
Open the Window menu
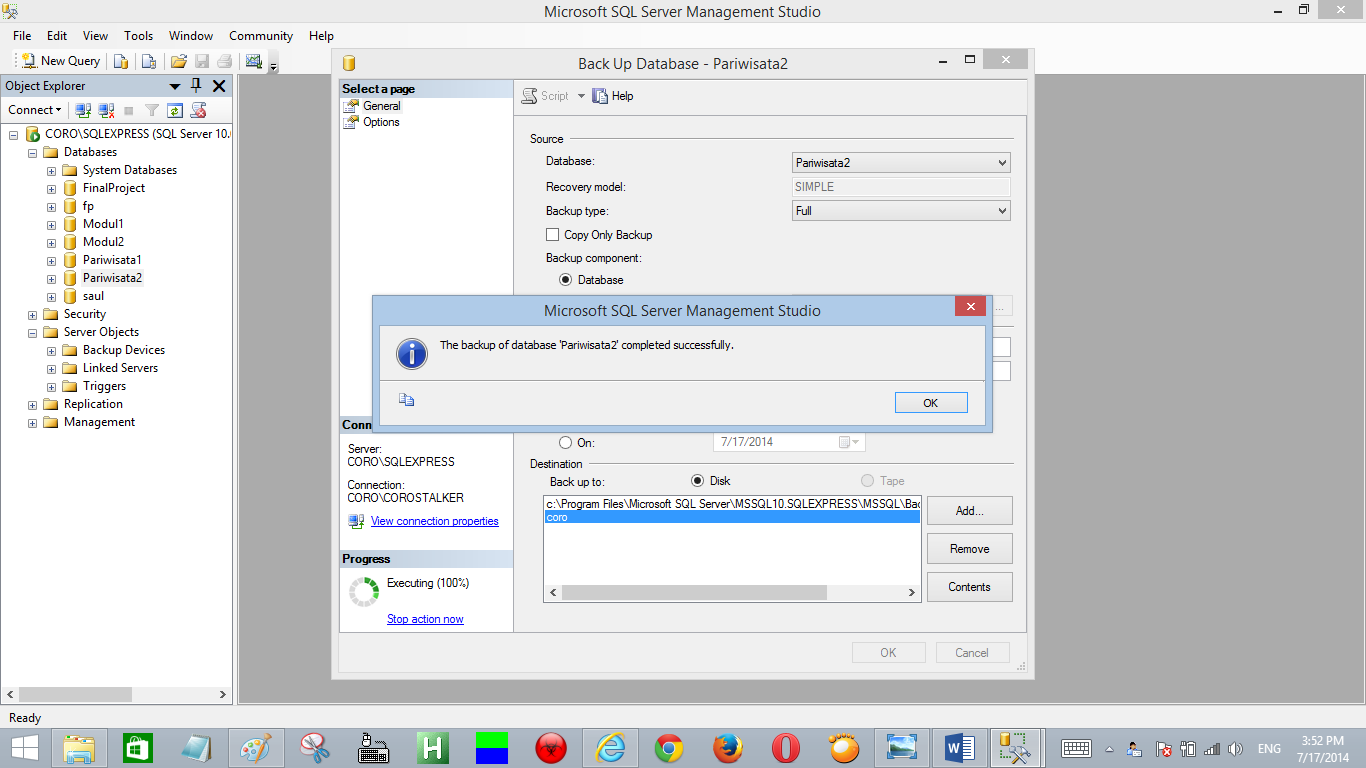[x=191, y=35]
